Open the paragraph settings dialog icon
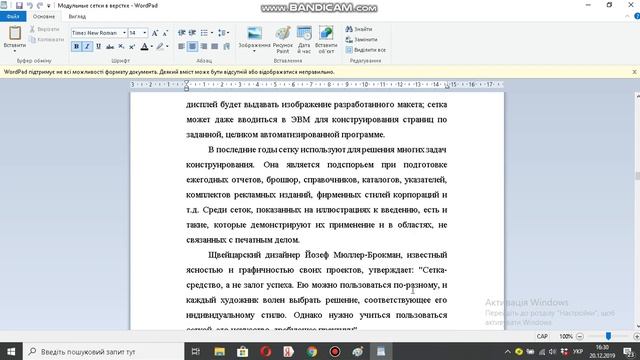This screenshot has width=640, height=360. 227,47
